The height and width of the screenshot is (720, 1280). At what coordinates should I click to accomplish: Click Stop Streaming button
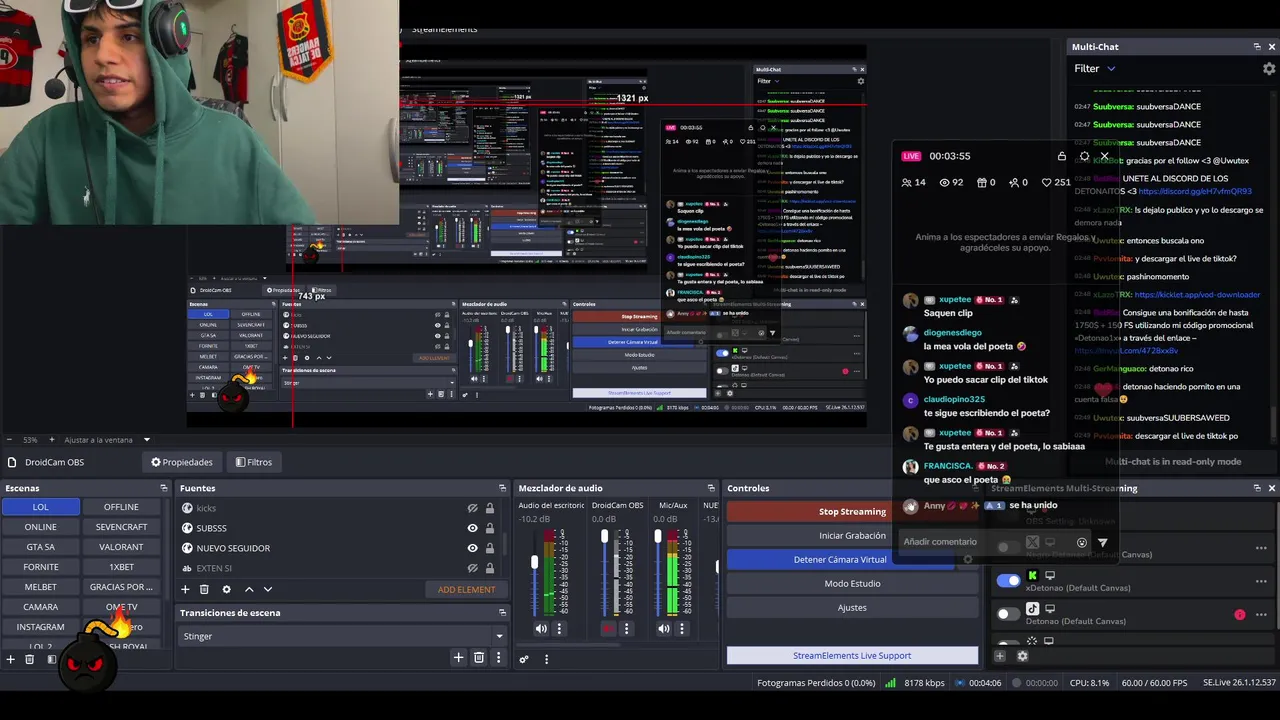click(x=852, y=511)
